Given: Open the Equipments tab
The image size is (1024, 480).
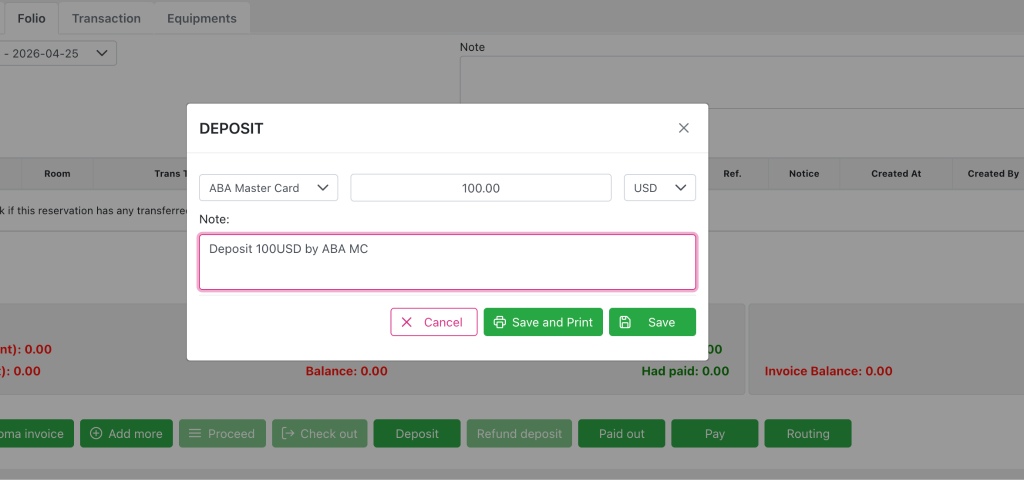Looking at the screenshot, I should 202,18.
